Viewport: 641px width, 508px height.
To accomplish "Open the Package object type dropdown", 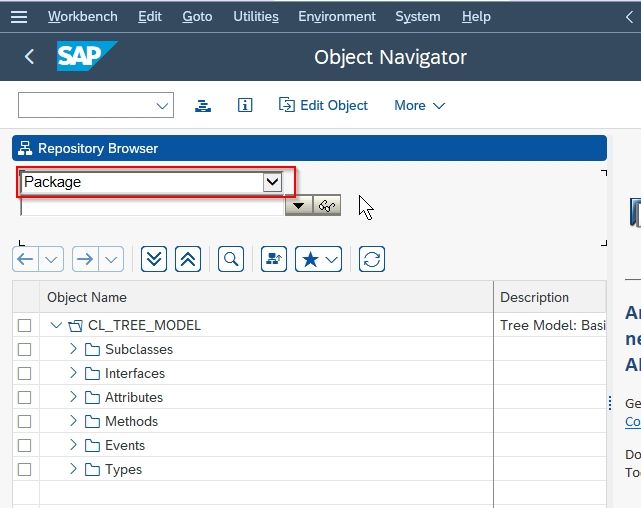I will 272,182.
